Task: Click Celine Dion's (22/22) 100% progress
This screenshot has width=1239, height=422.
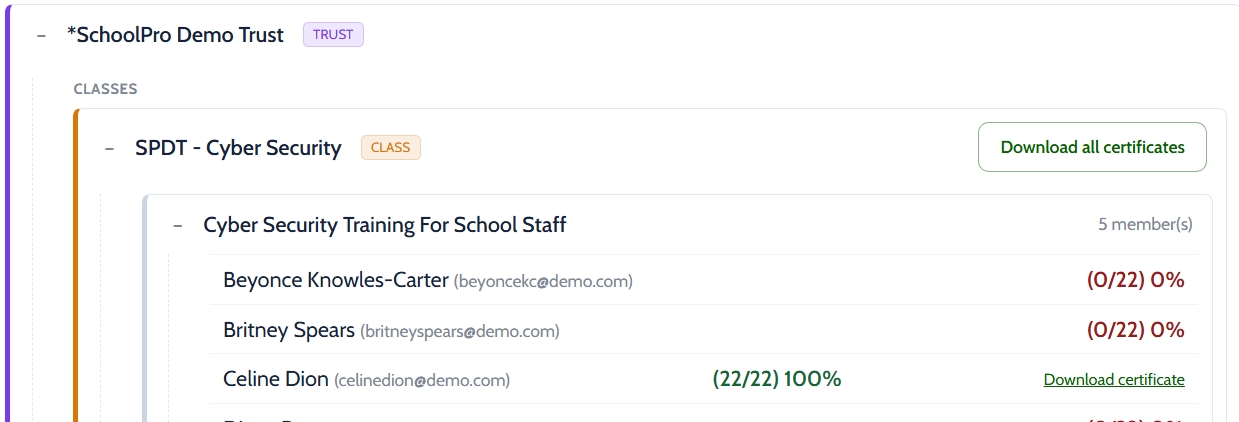Action: [777, 379]
